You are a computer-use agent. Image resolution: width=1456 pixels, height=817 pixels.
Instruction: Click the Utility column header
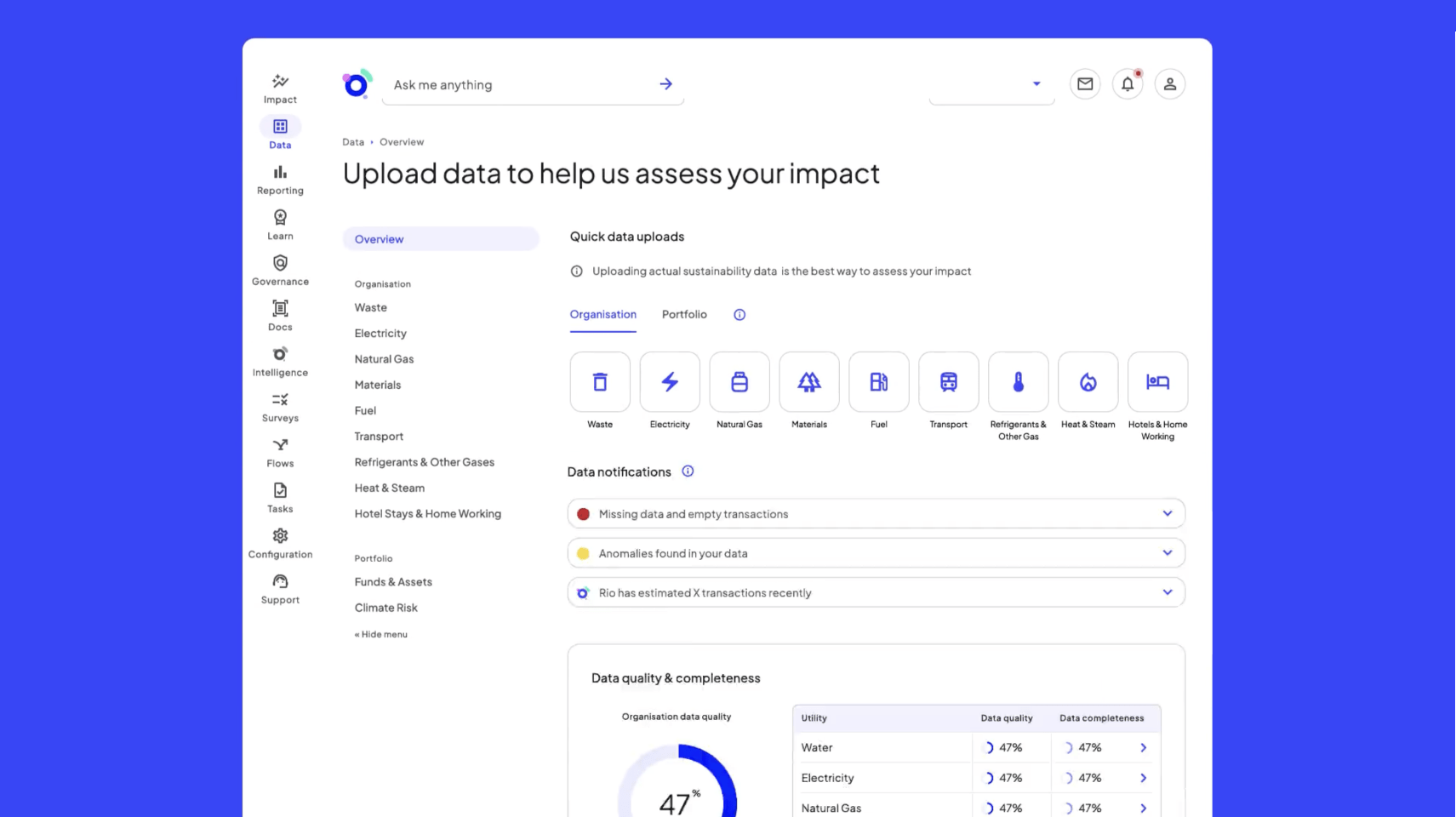click(x=814, y=718)
